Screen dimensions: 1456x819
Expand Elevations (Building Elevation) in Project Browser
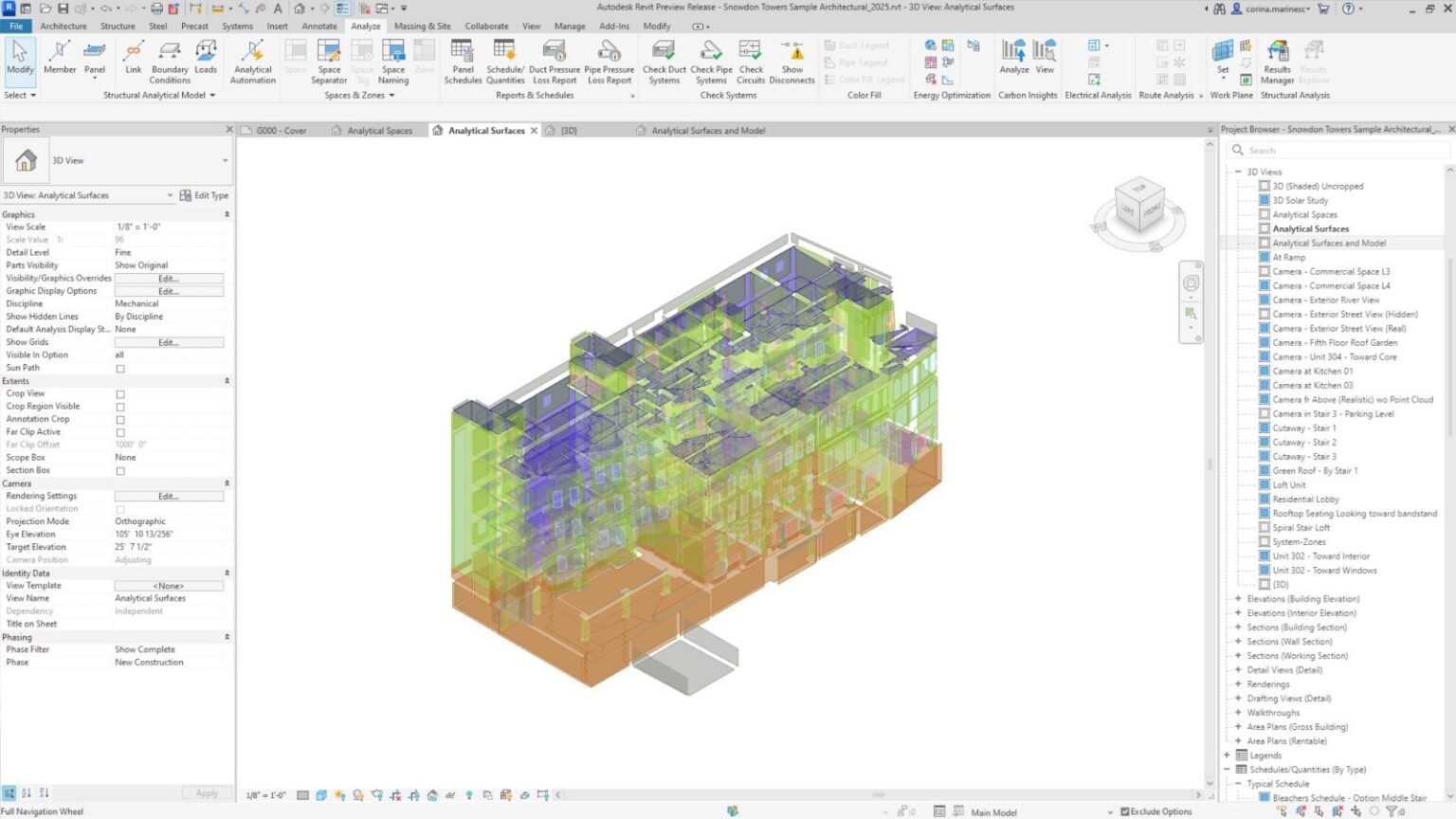(x=1238, y=598)
